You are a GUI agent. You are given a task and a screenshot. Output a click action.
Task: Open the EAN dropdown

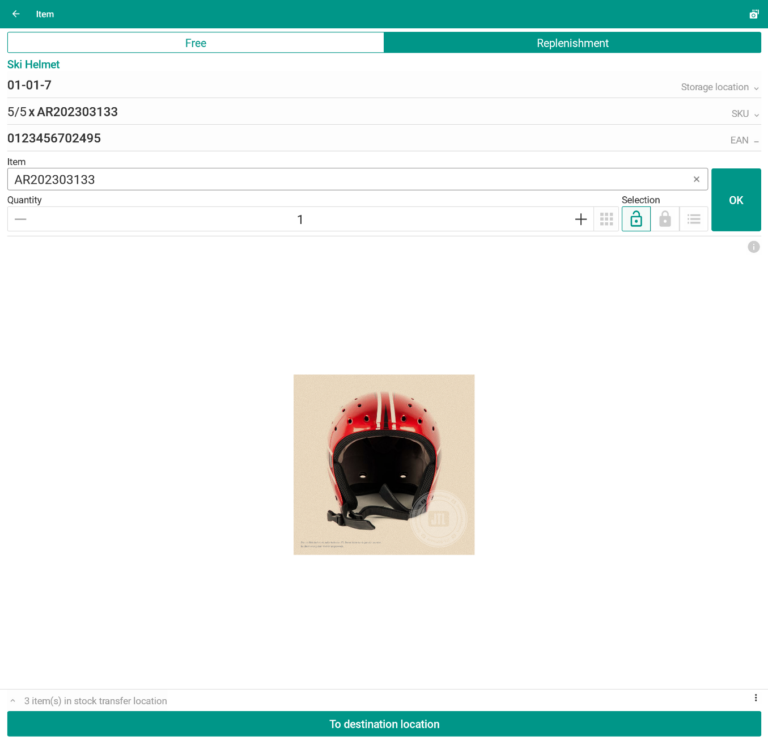click(744, 141)
